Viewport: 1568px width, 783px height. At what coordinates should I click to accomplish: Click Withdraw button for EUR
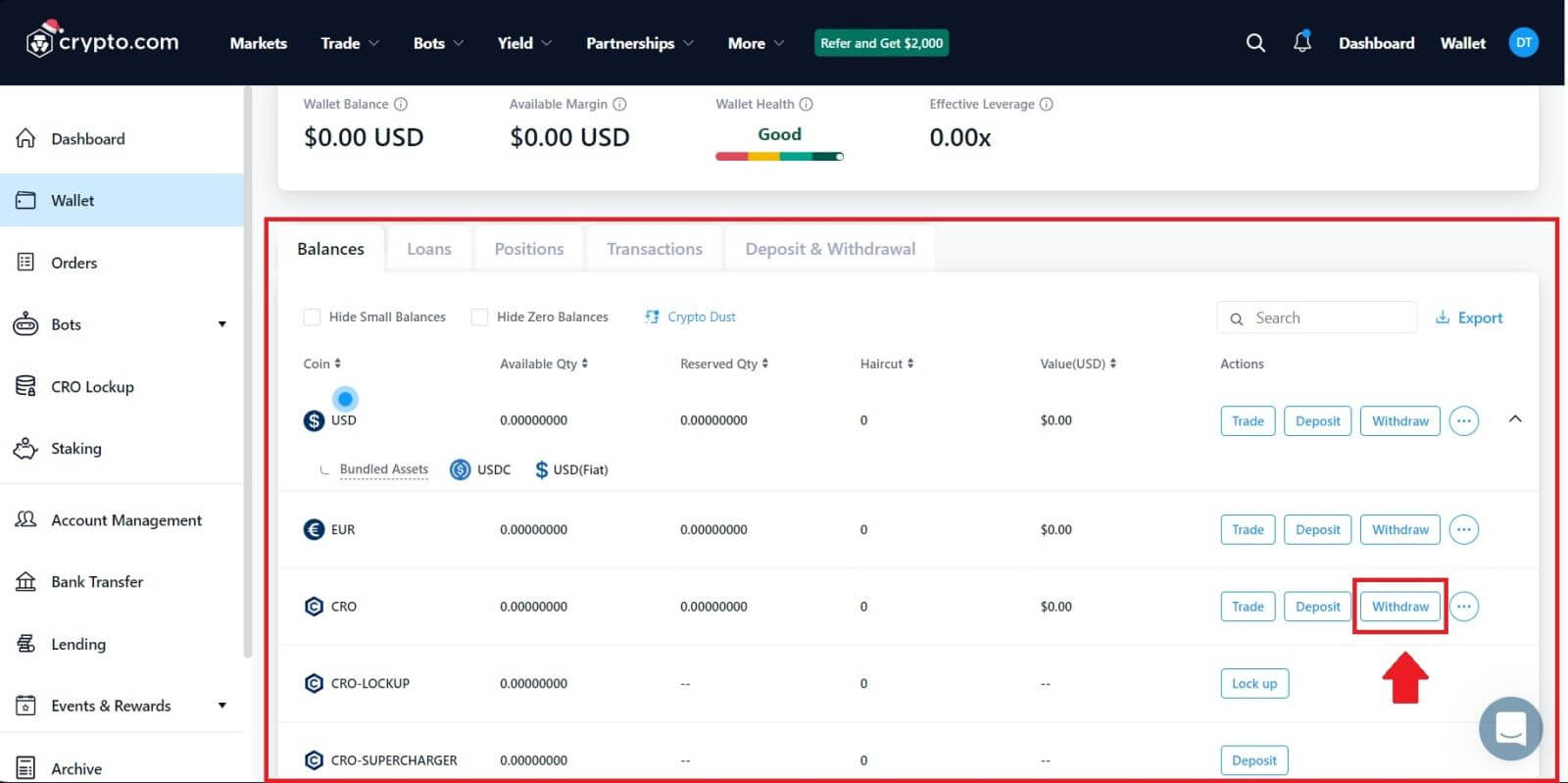coord(1400,529)
